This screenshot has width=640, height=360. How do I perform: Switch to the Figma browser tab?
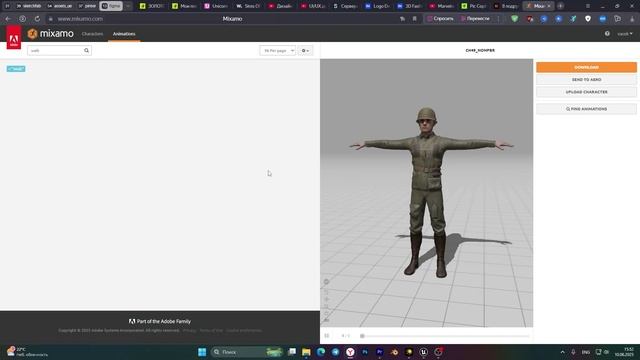click(111, 6)
